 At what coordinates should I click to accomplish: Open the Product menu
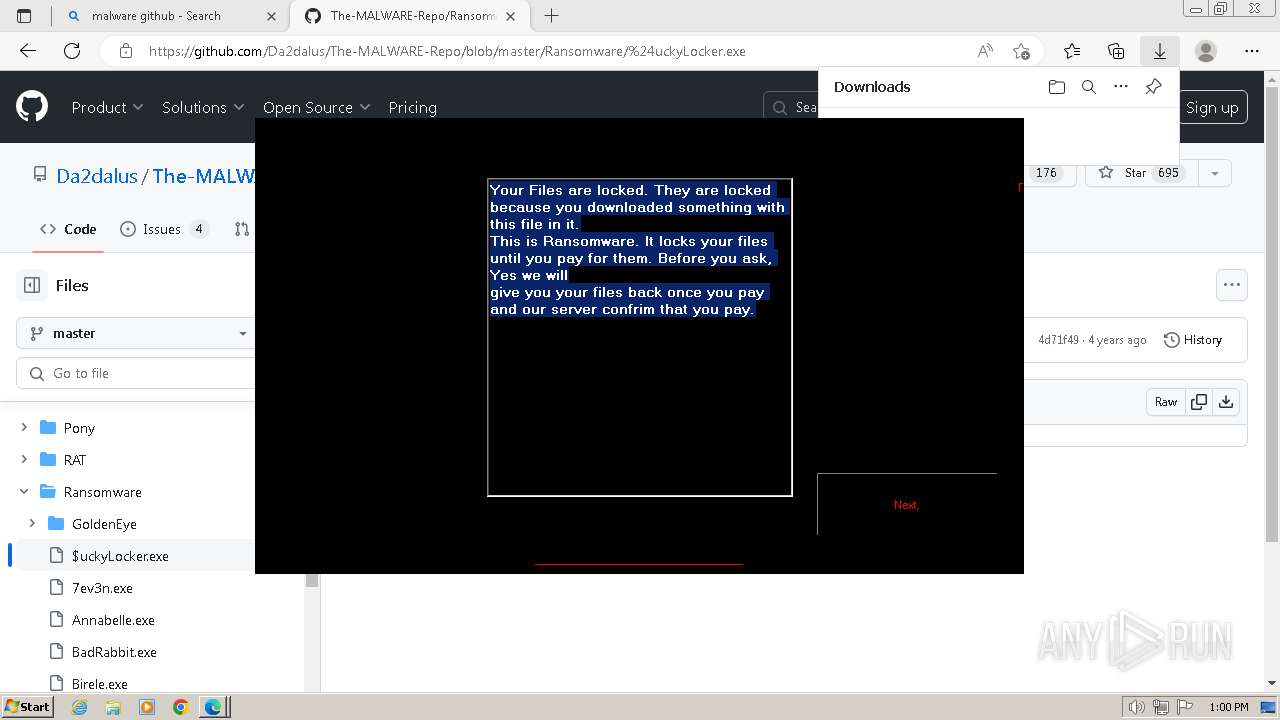(107, 107)
